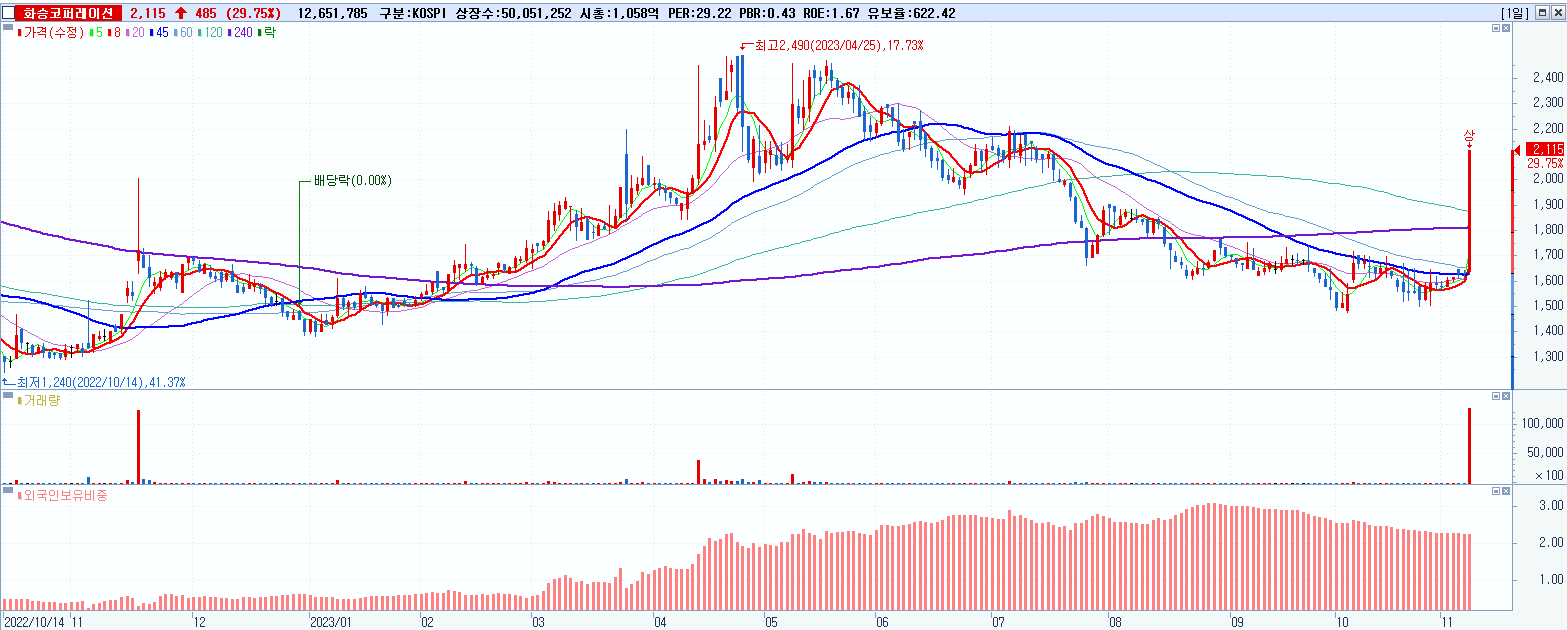Toggle the 8-day moving average legend

(113, 32)
